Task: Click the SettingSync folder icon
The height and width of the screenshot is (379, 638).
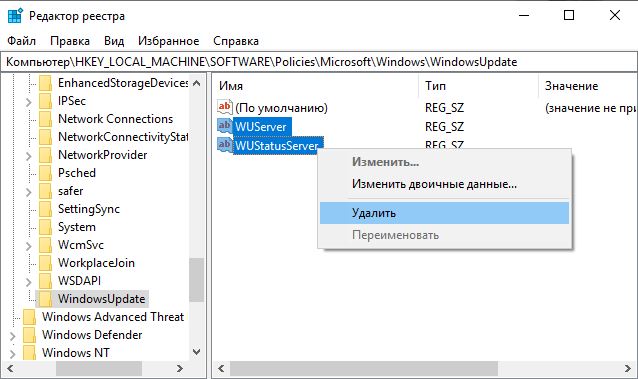Action: (x=46, y=209)
